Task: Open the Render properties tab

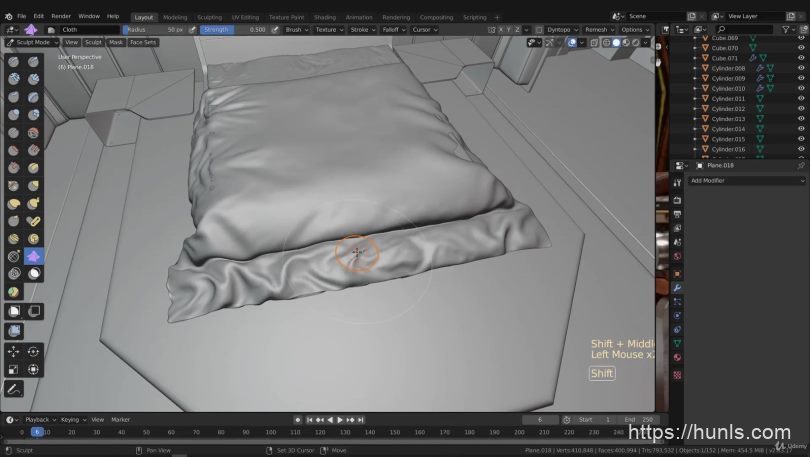Action: pos(677,200)
